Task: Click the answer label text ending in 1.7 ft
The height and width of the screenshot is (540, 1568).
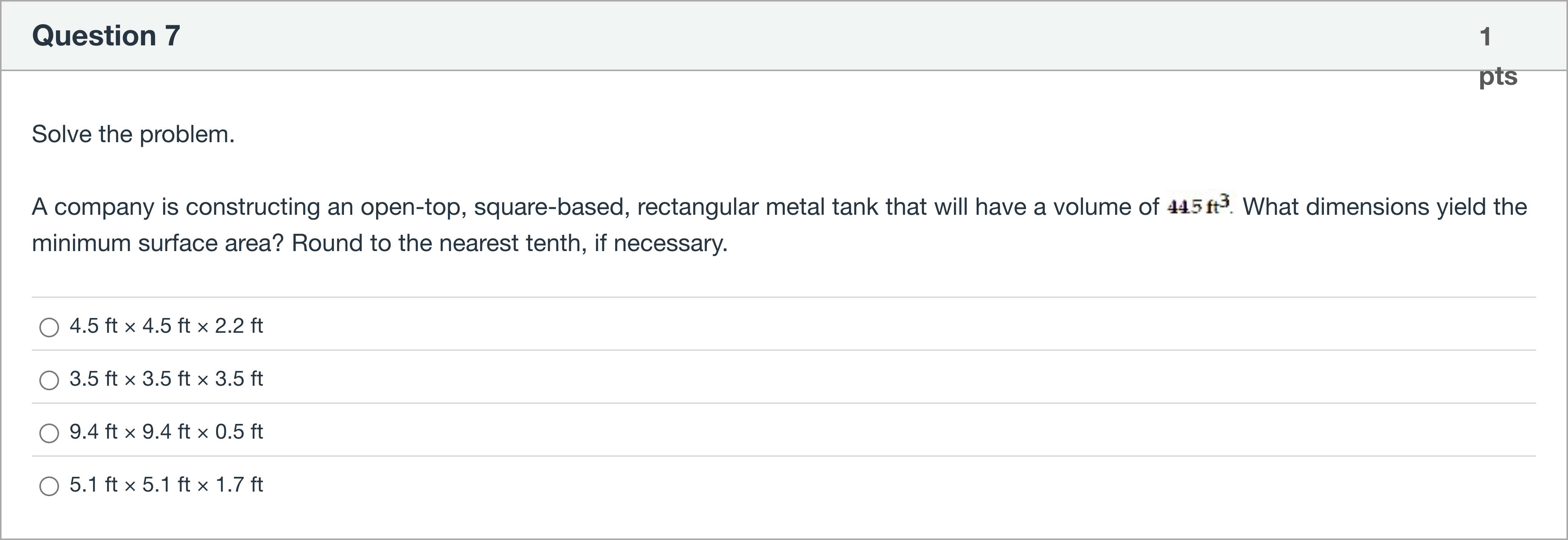Action: [166, 485]
